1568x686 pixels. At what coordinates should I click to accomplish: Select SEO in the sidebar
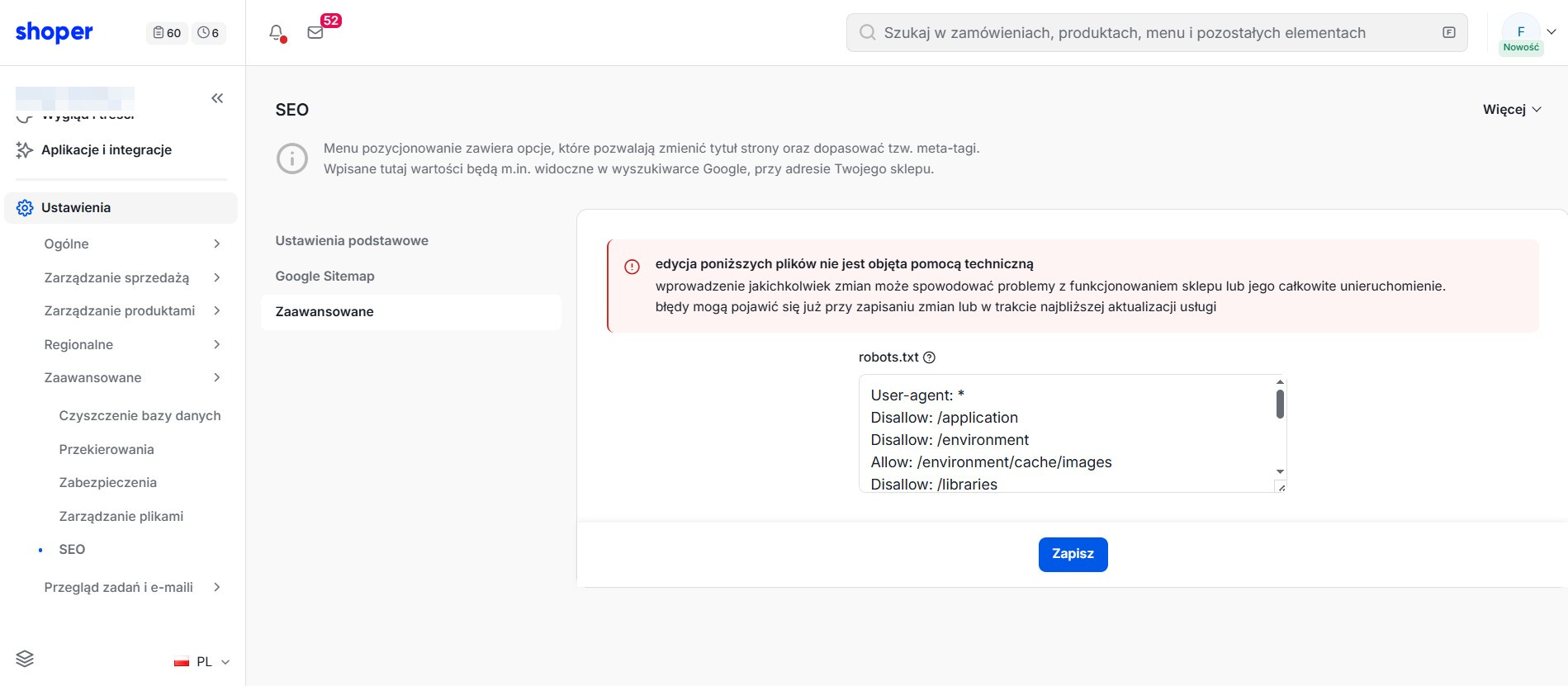coord(72,549)
